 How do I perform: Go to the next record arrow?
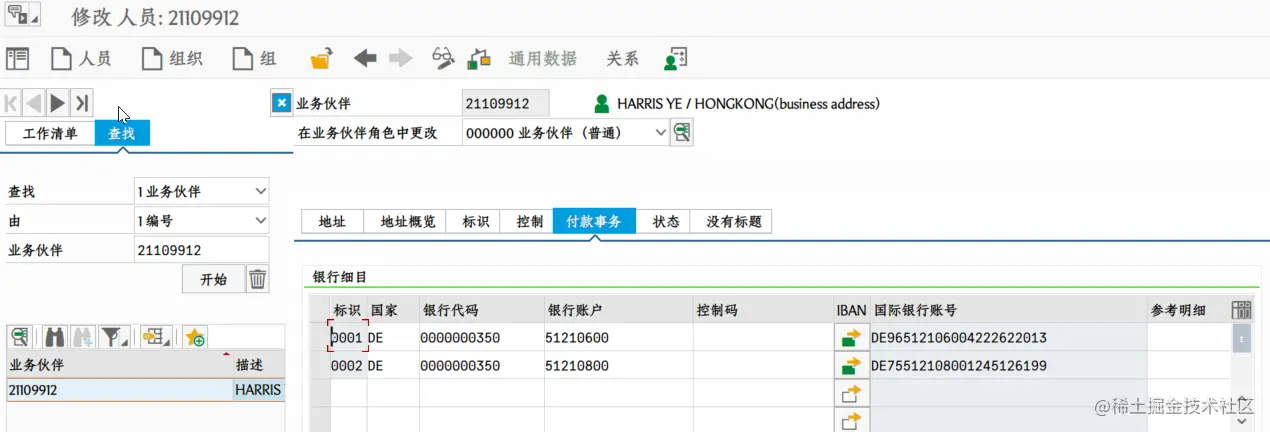point(57,102)
